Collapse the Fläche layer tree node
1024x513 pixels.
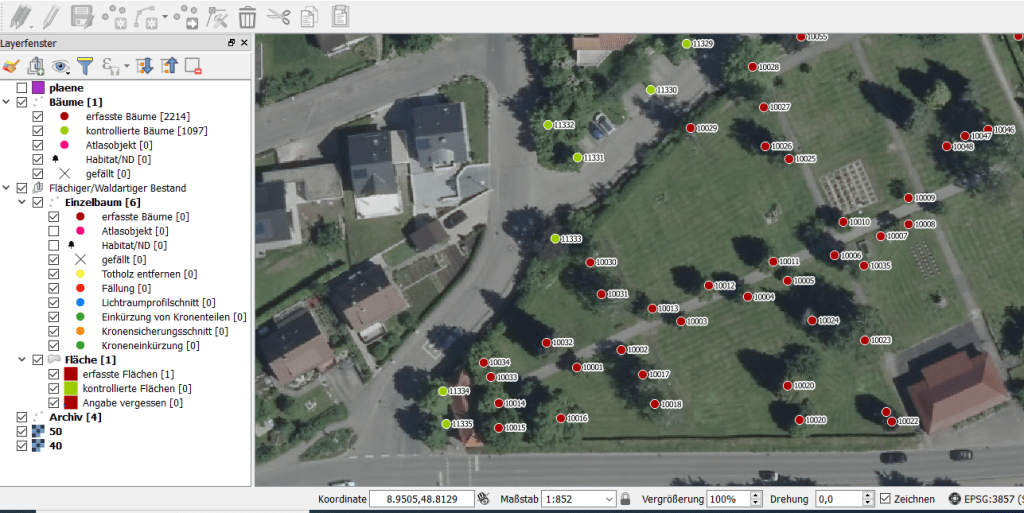tap(22, 359)
